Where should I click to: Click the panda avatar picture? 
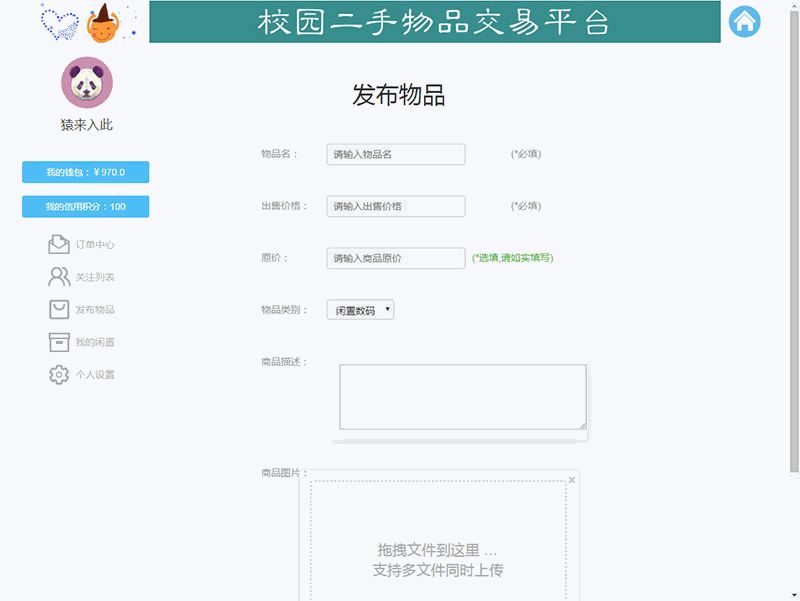coord(87,83)
